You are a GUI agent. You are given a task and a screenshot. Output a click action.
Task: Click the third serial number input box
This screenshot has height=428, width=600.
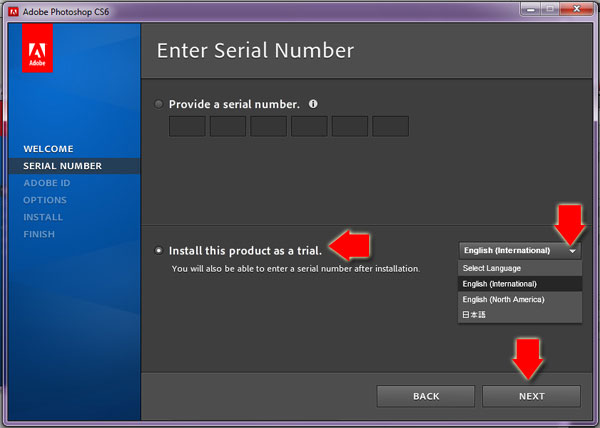pyautogui.click(x=268, y=126)
